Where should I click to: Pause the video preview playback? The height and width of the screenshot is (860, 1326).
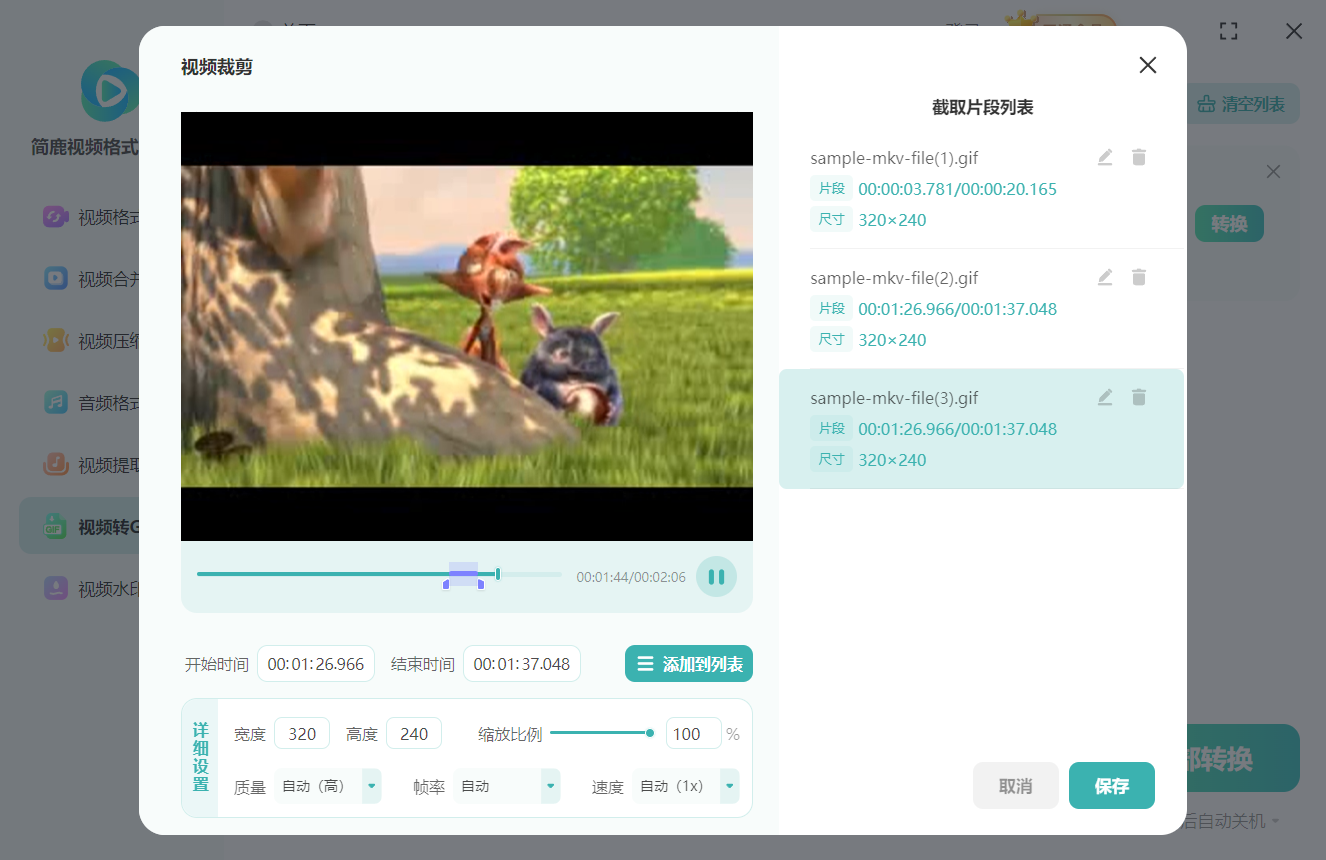click(x=716, y=576)
